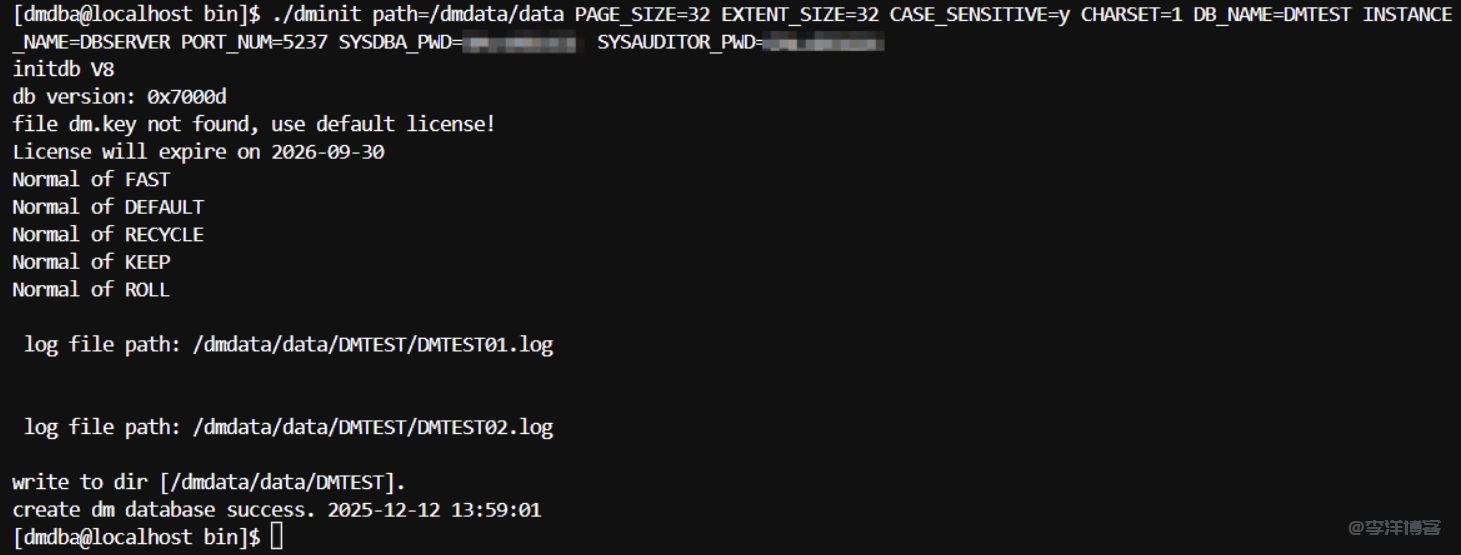Click the 'Normal of RECYCLE' line
The height and width of the screenshot is (555, 1461).
(x=108, y=235)
